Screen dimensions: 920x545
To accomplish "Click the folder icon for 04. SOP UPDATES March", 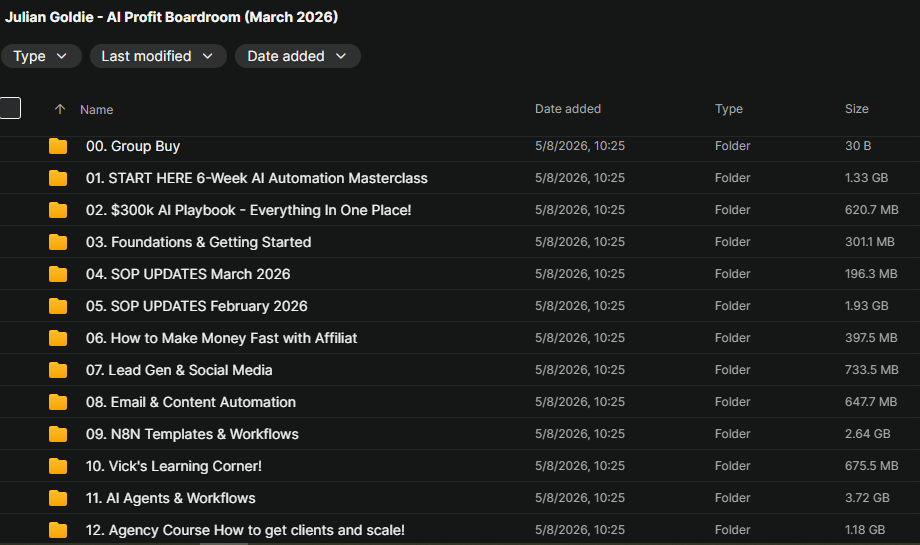I will pyautogui.click(x=58, y=274).
